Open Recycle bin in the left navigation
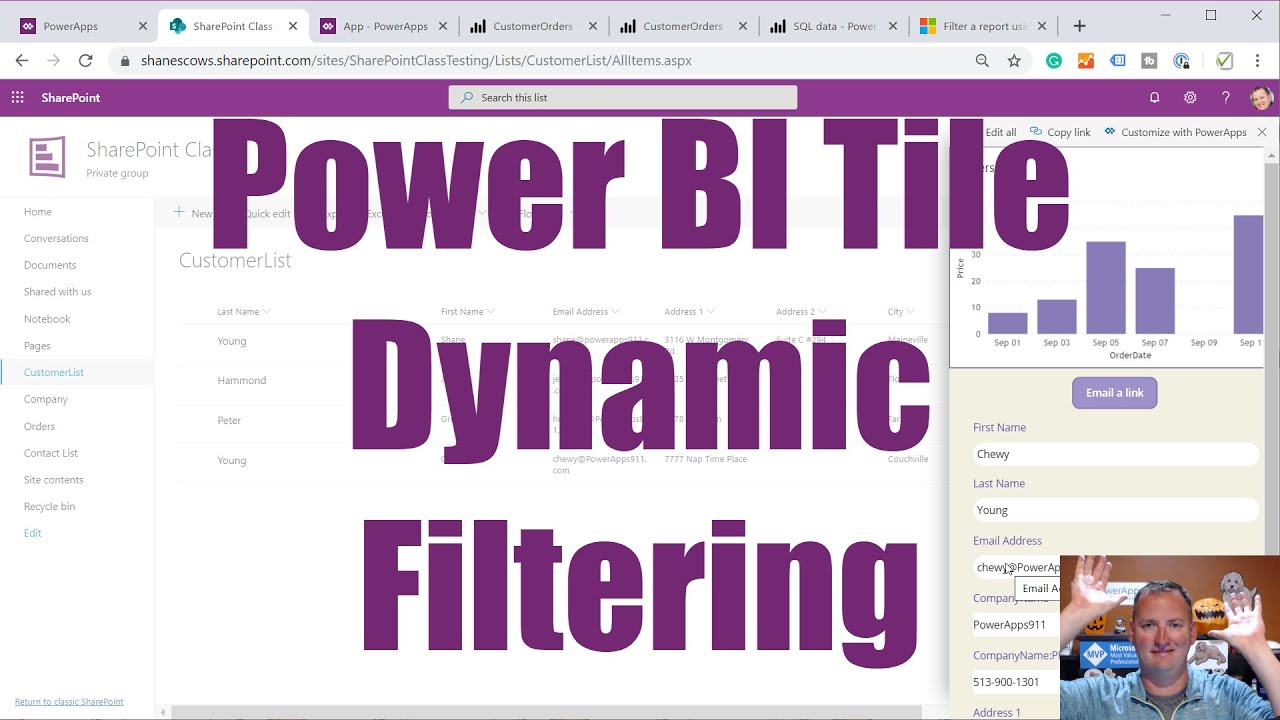The image size is (1280, 720). click(x=50, y=506)
